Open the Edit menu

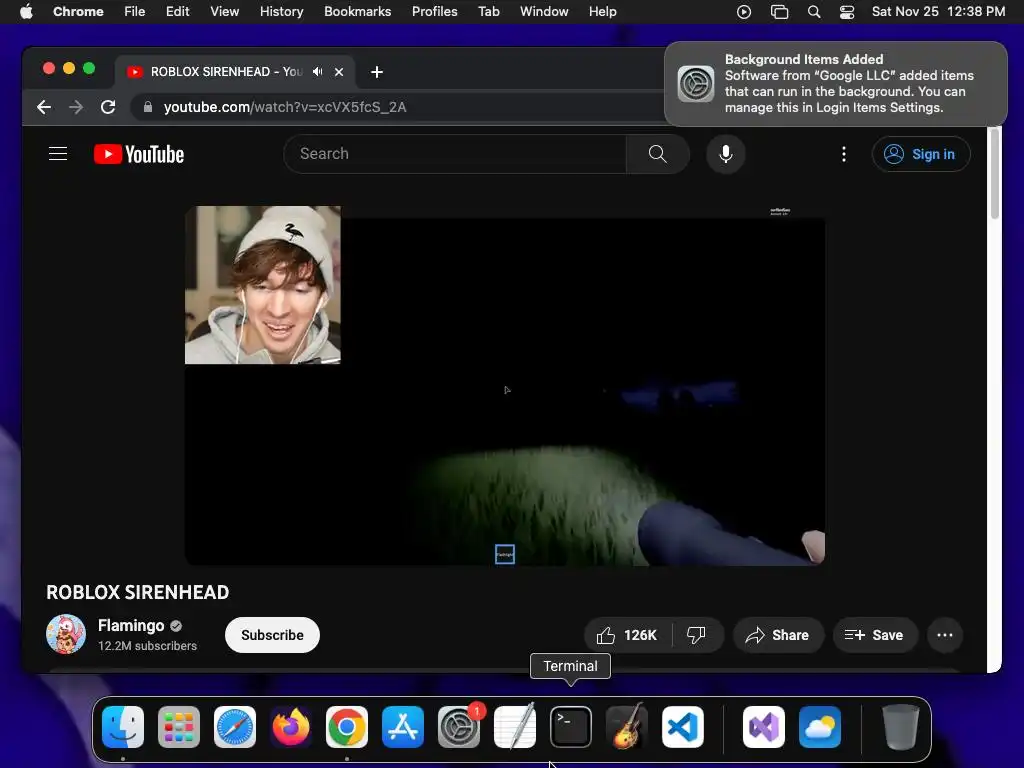point(178,12)
